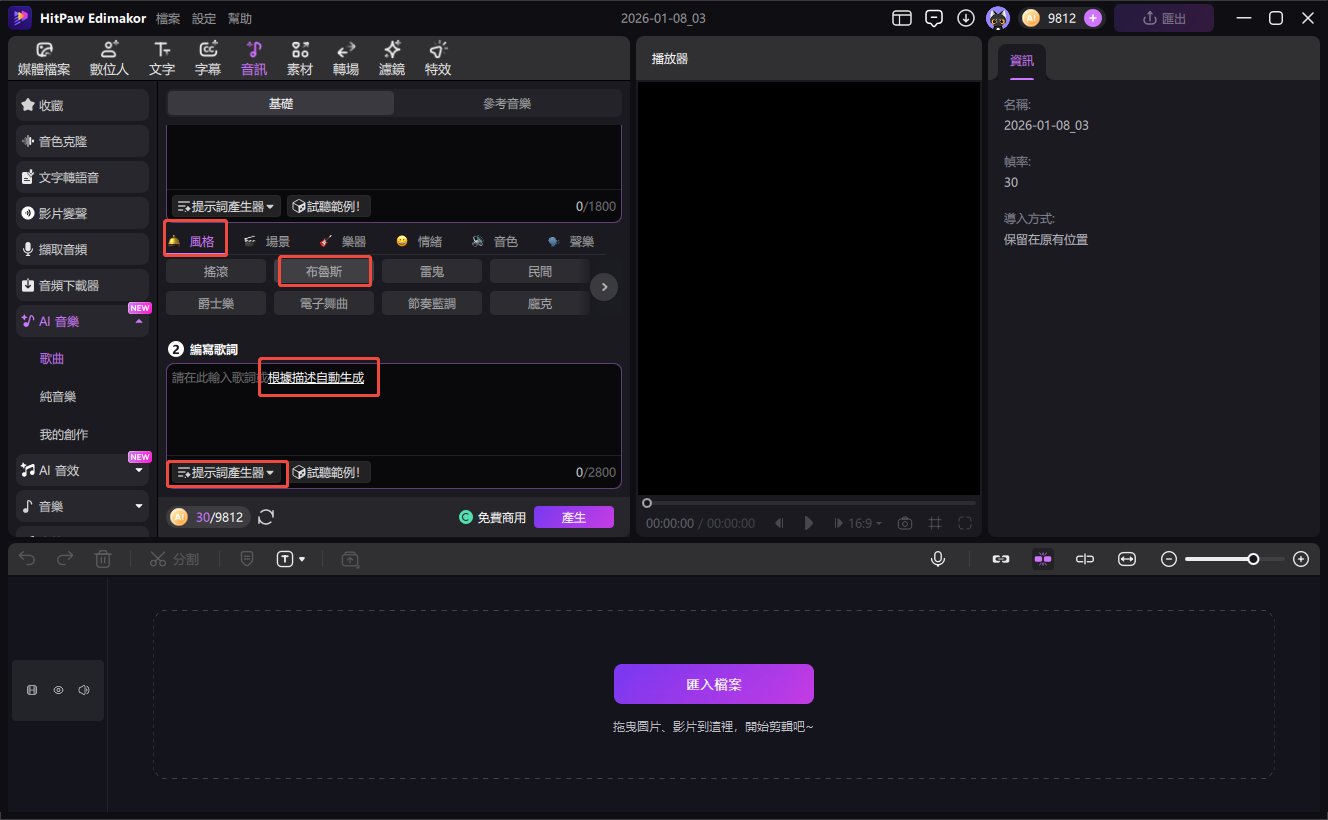Image resolution: width=1328 pixels, height=820 pixels.
Task: Mute the timeline track speaker icon
Action: click(x=84, y=690)
